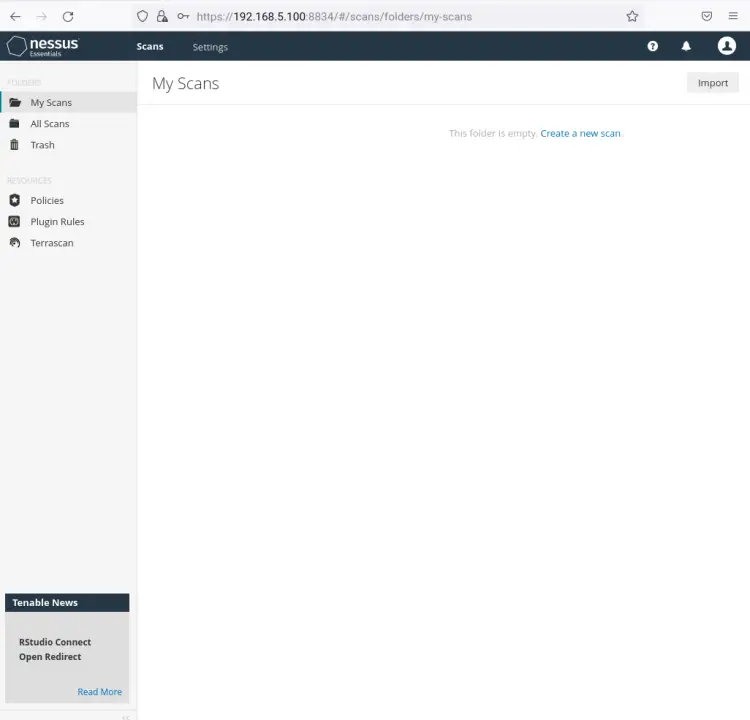
Task: Show site security info via padlock icon
Action: click(162, 16)
